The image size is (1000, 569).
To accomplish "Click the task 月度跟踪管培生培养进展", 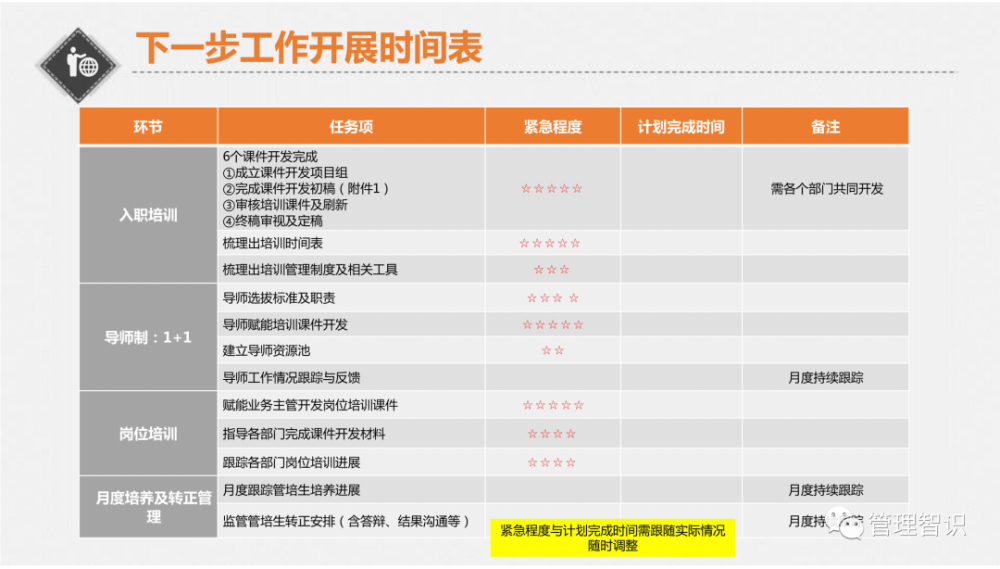I will coord(291,490).
